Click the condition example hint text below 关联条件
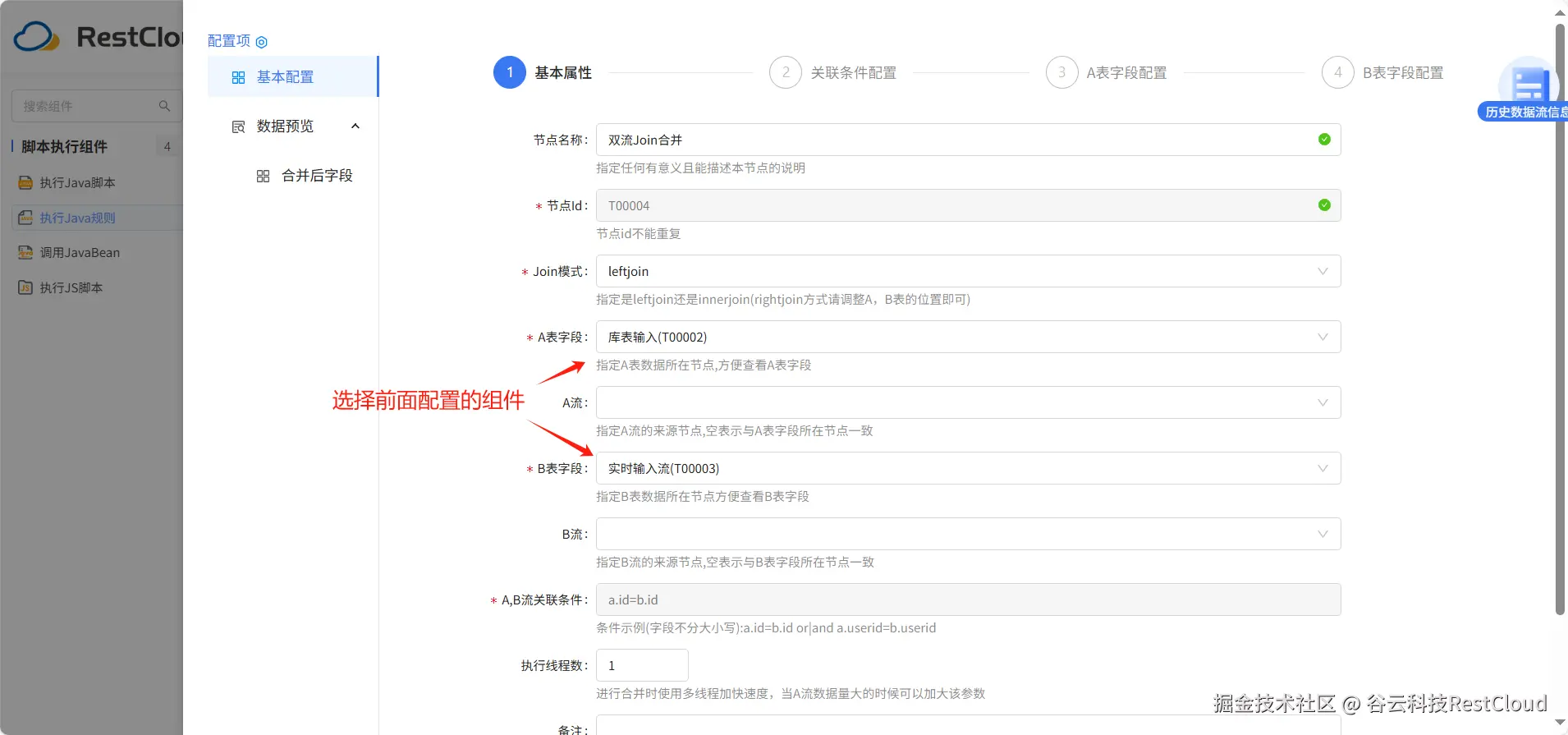 (x=766, y=628)
